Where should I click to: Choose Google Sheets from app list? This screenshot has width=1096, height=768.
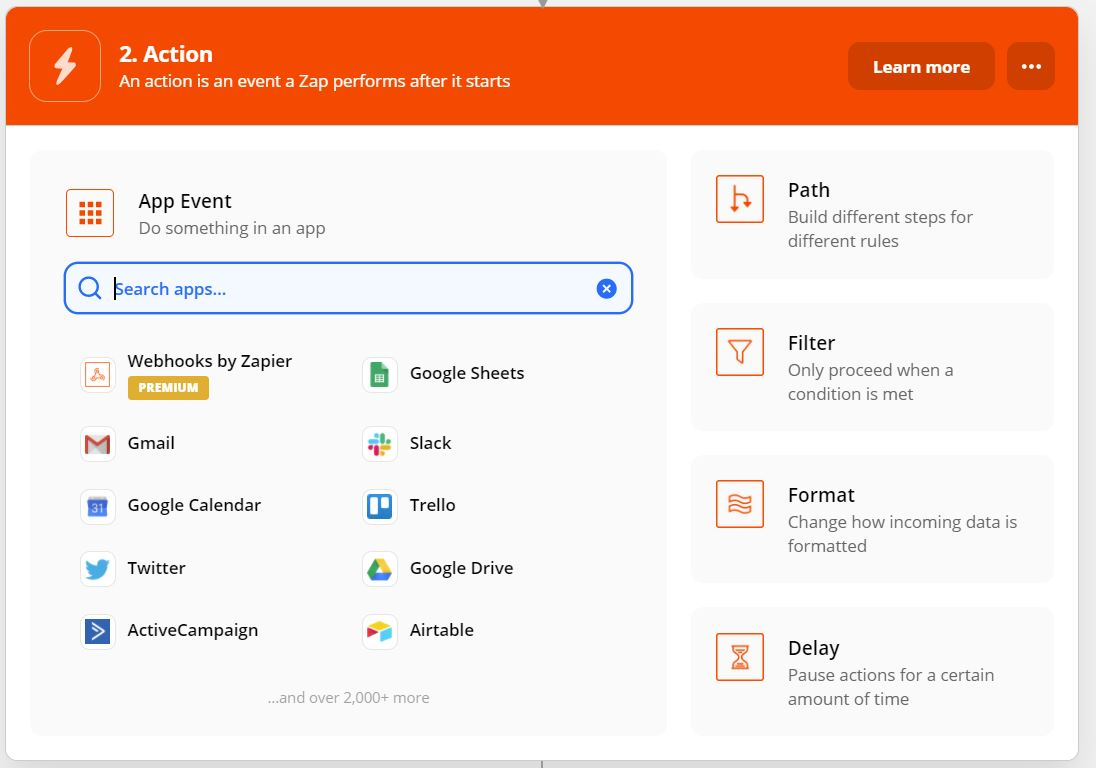coord(467,373)
